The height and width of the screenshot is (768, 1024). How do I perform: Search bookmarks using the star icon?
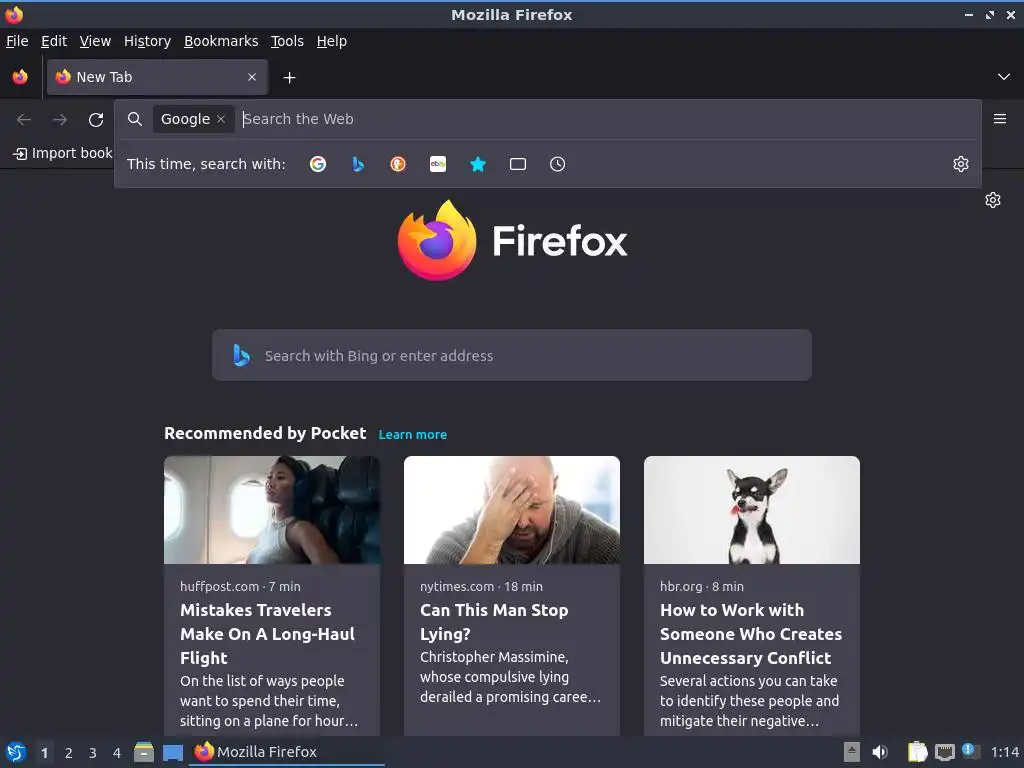(x=478, y=164)
